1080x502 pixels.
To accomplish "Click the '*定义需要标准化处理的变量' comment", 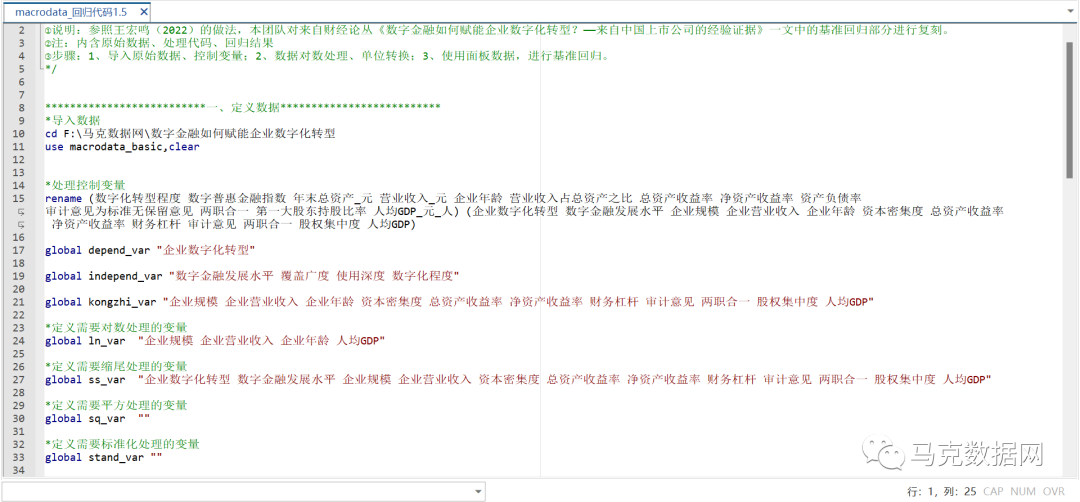I will [x=122, y=444].
